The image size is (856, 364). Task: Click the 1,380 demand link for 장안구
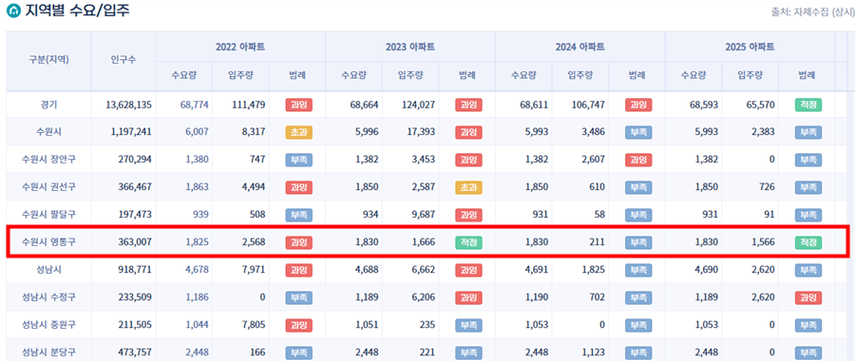click(197, 159)
